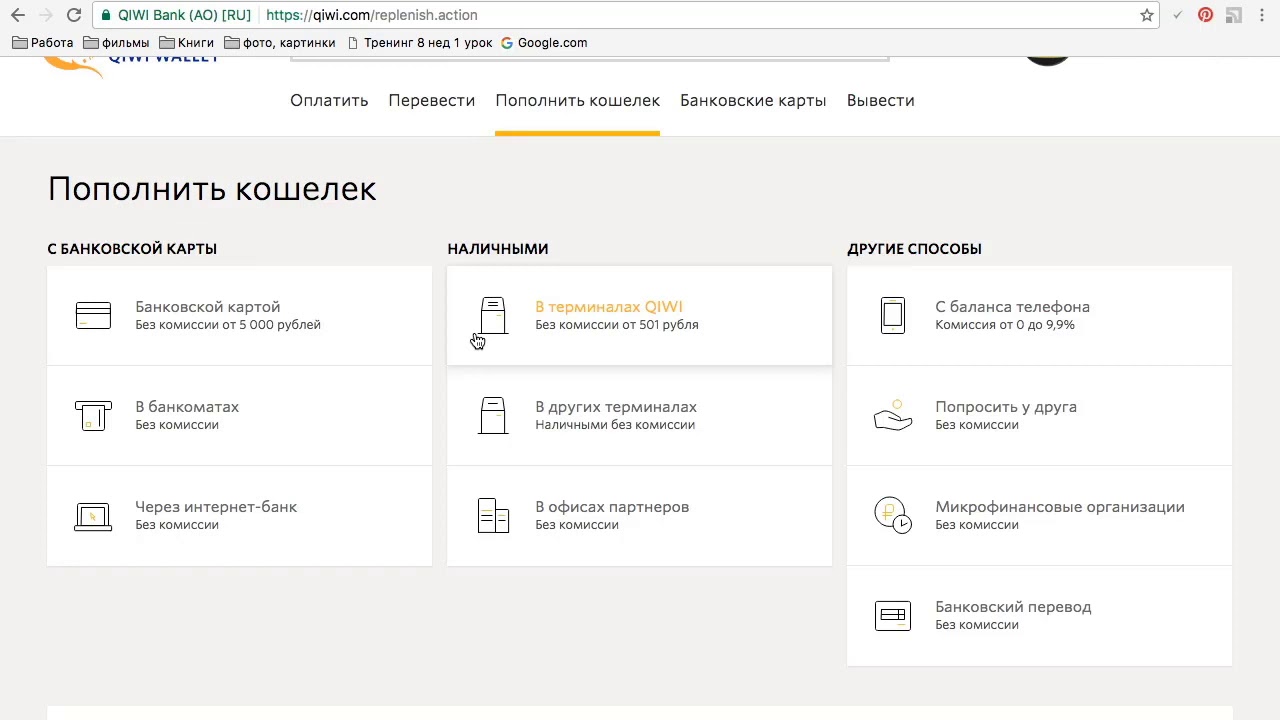Open the Тренинг 8 нед 1 урок bookmark
Viewport: 1280px width, 720px height.
coord(419,43)
